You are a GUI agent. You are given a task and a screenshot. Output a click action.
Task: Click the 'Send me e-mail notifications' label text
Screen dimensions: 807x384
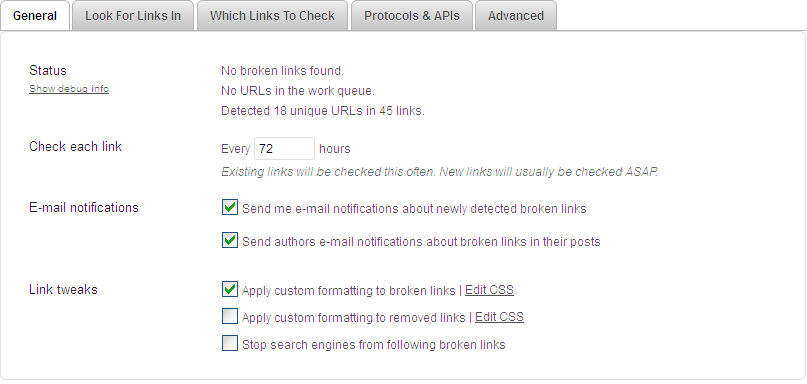(414, 209)
